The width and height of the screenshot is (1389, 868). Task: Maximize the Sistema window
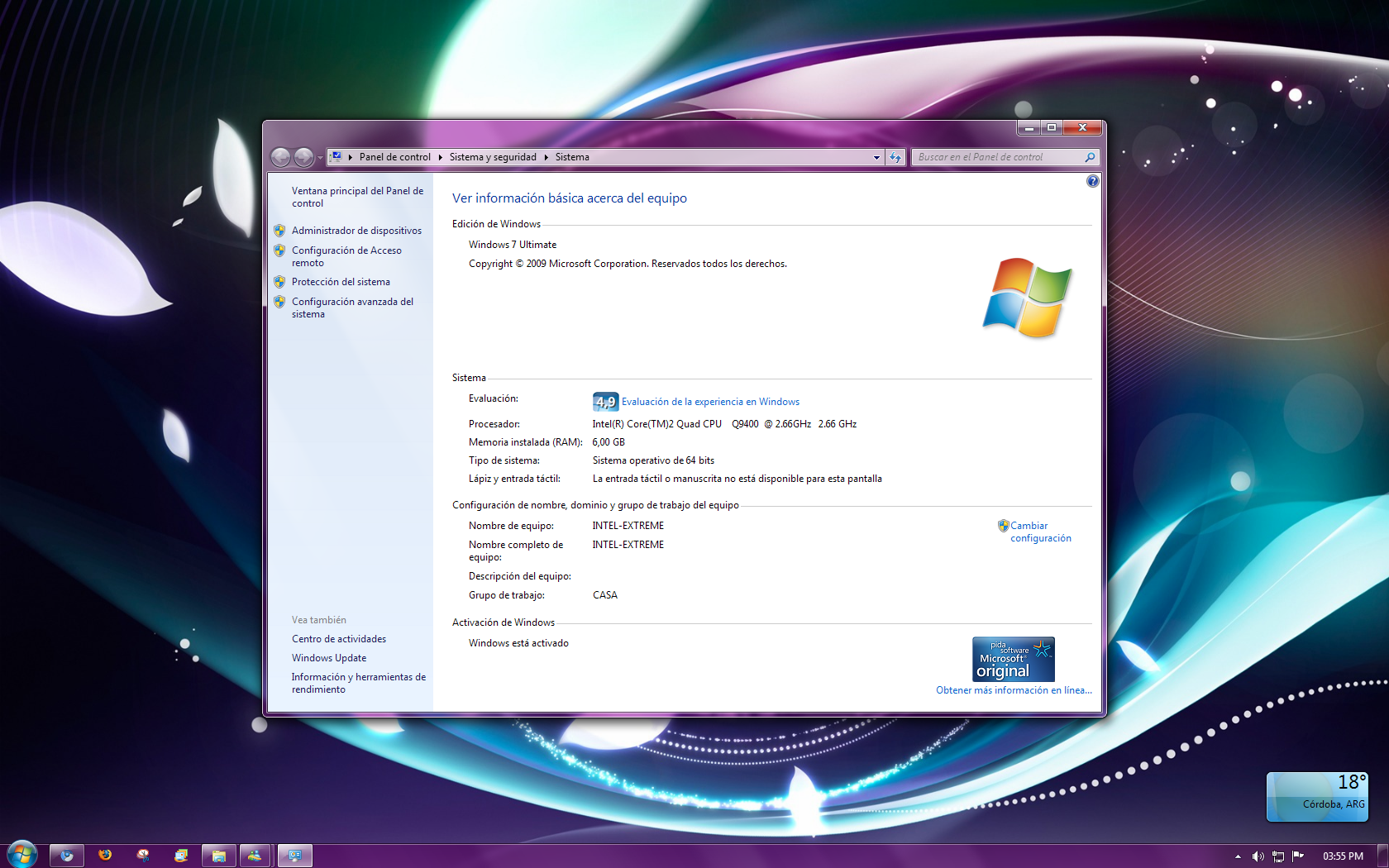(x=1052, y=127)
